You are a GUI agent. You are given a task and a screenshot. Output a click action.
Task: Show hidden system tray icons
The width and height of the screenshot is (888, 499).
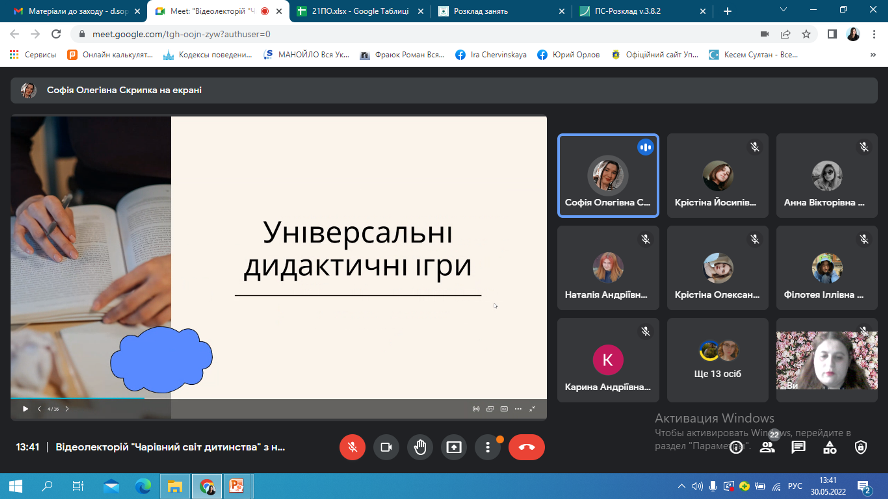tap(682, 486)
